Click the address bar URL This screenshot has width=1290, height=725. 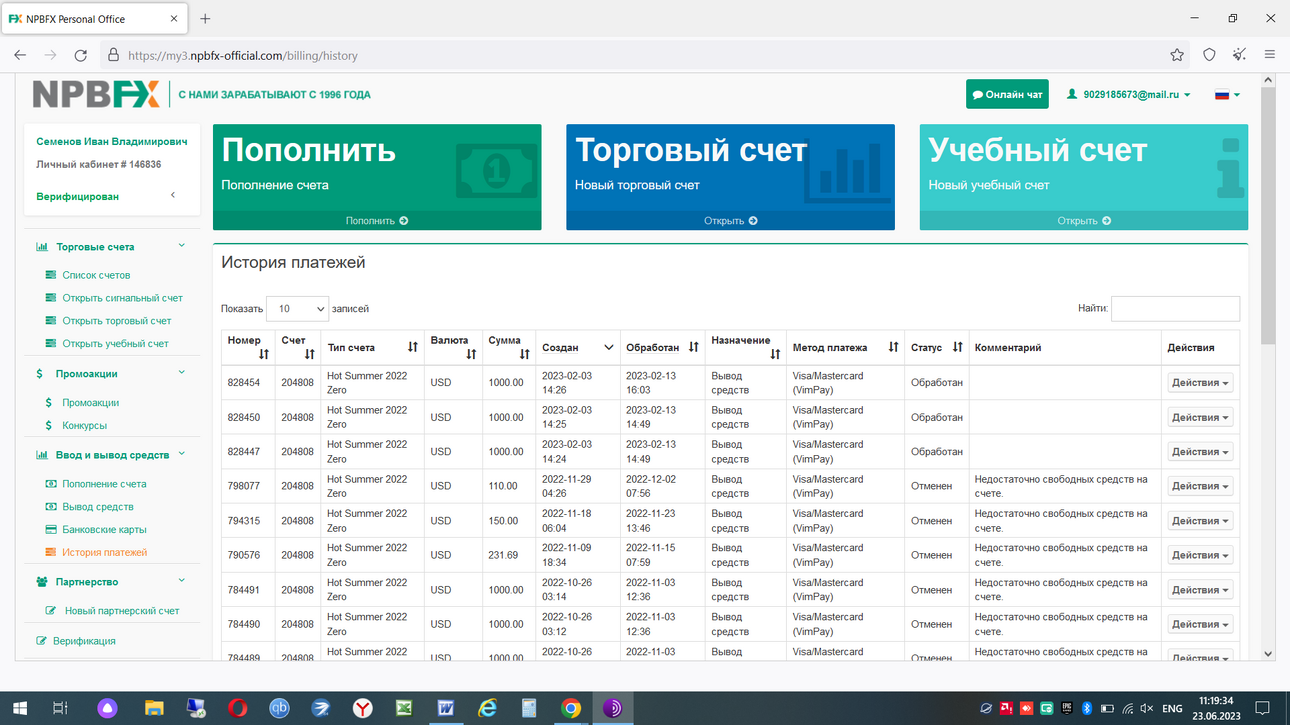click(x=243, y=56)
